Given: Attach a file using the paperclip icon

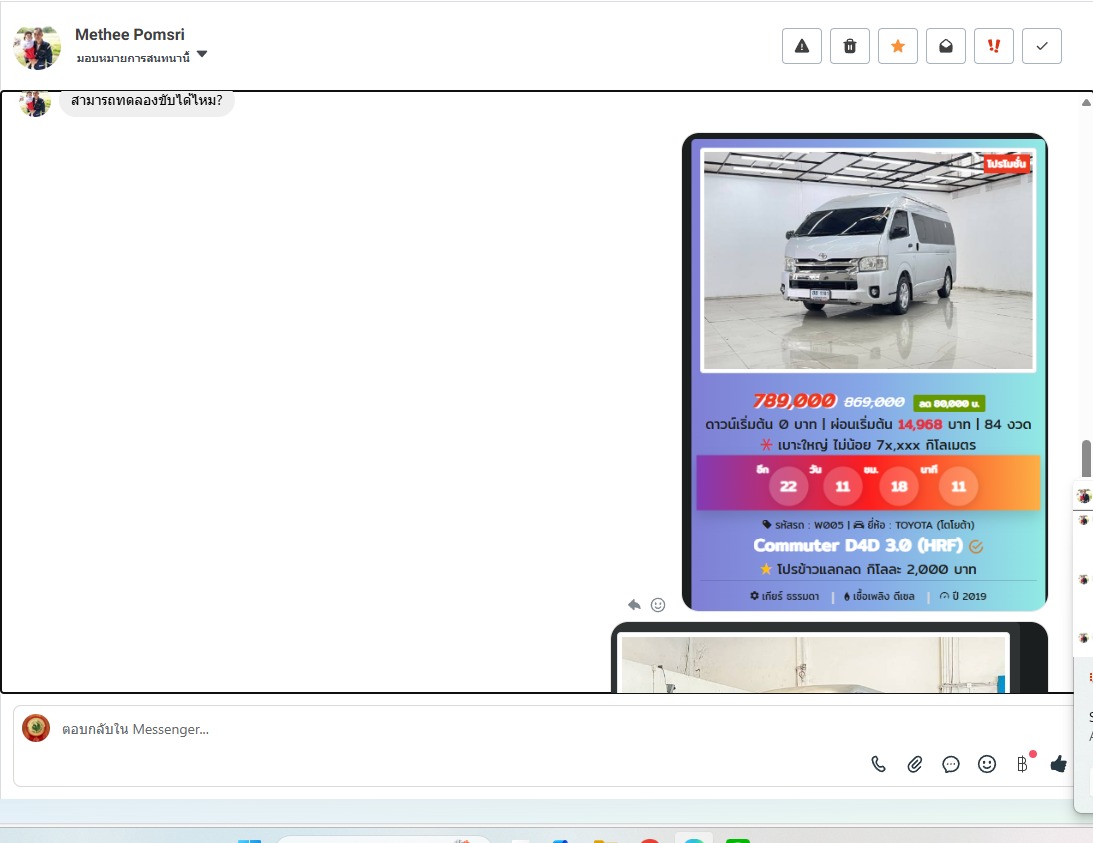Looking at the screenshot, I should 914,764.
